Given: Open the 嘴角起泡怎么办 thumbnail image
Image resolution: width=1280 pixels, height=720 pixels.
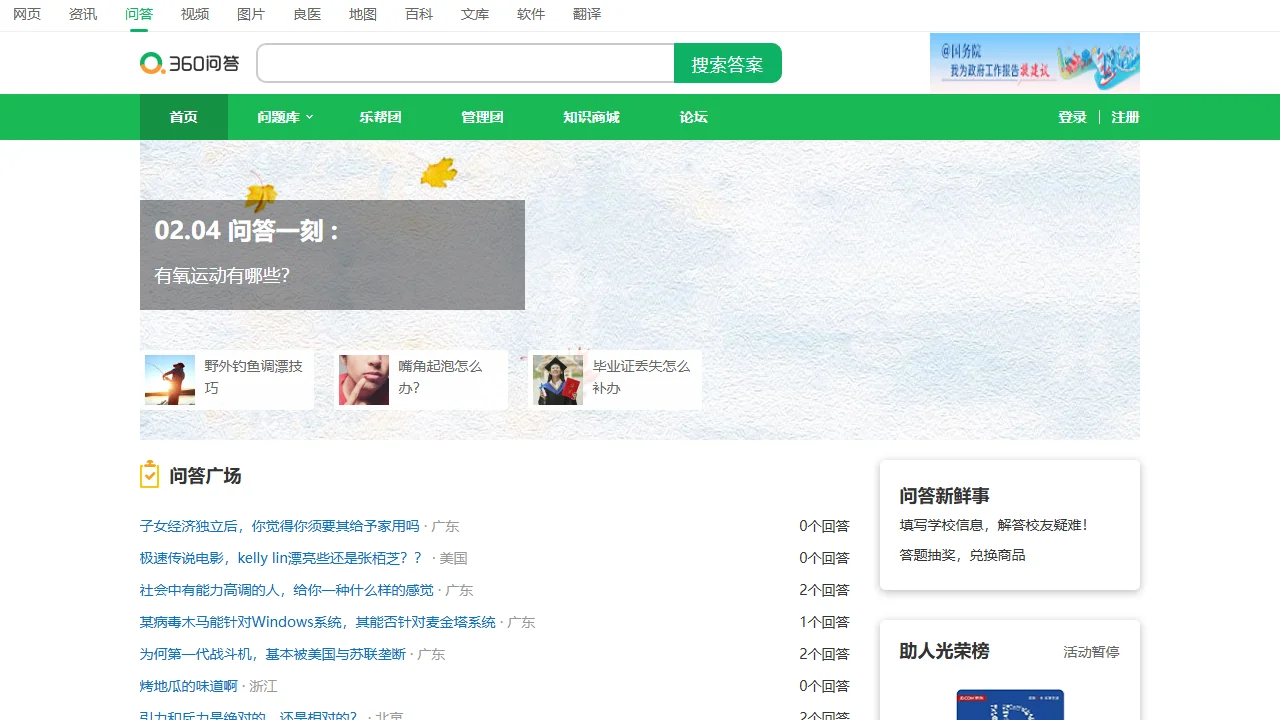Looking at the screenshot, I should [364, 380].
